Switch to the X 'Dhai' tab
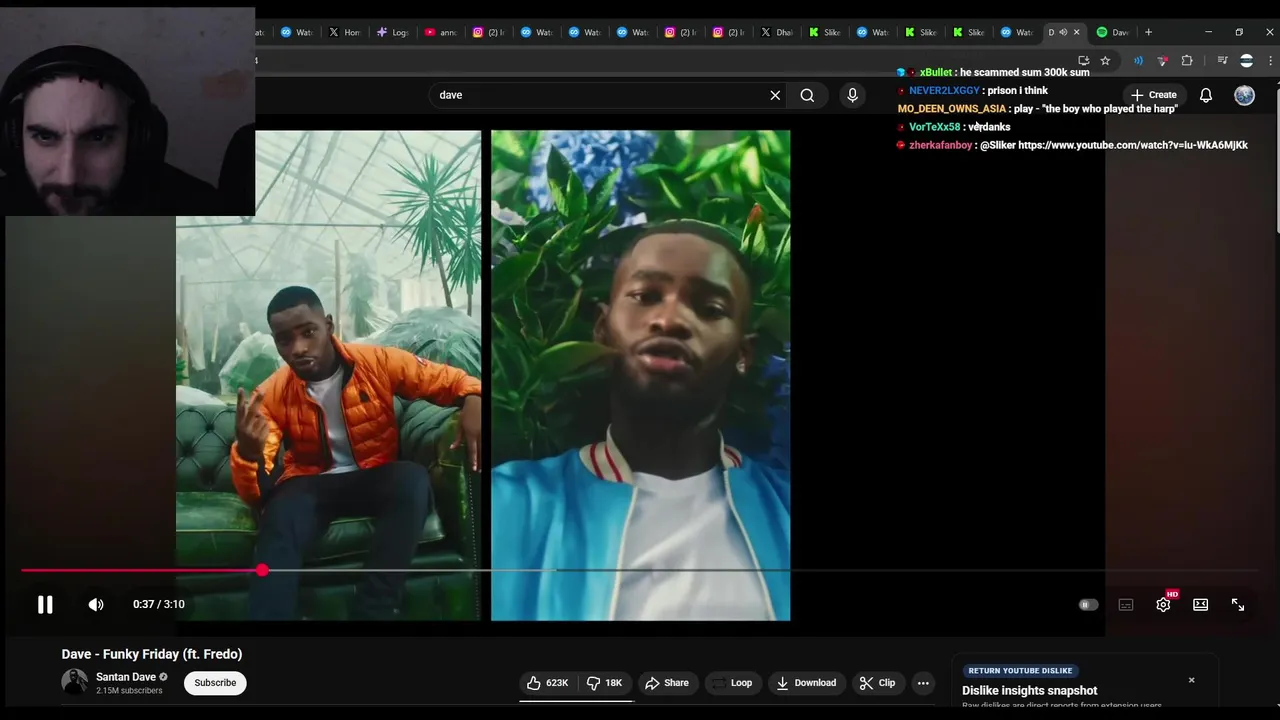The width and height of the screenshot is (1280, 720). pos(776,32)
